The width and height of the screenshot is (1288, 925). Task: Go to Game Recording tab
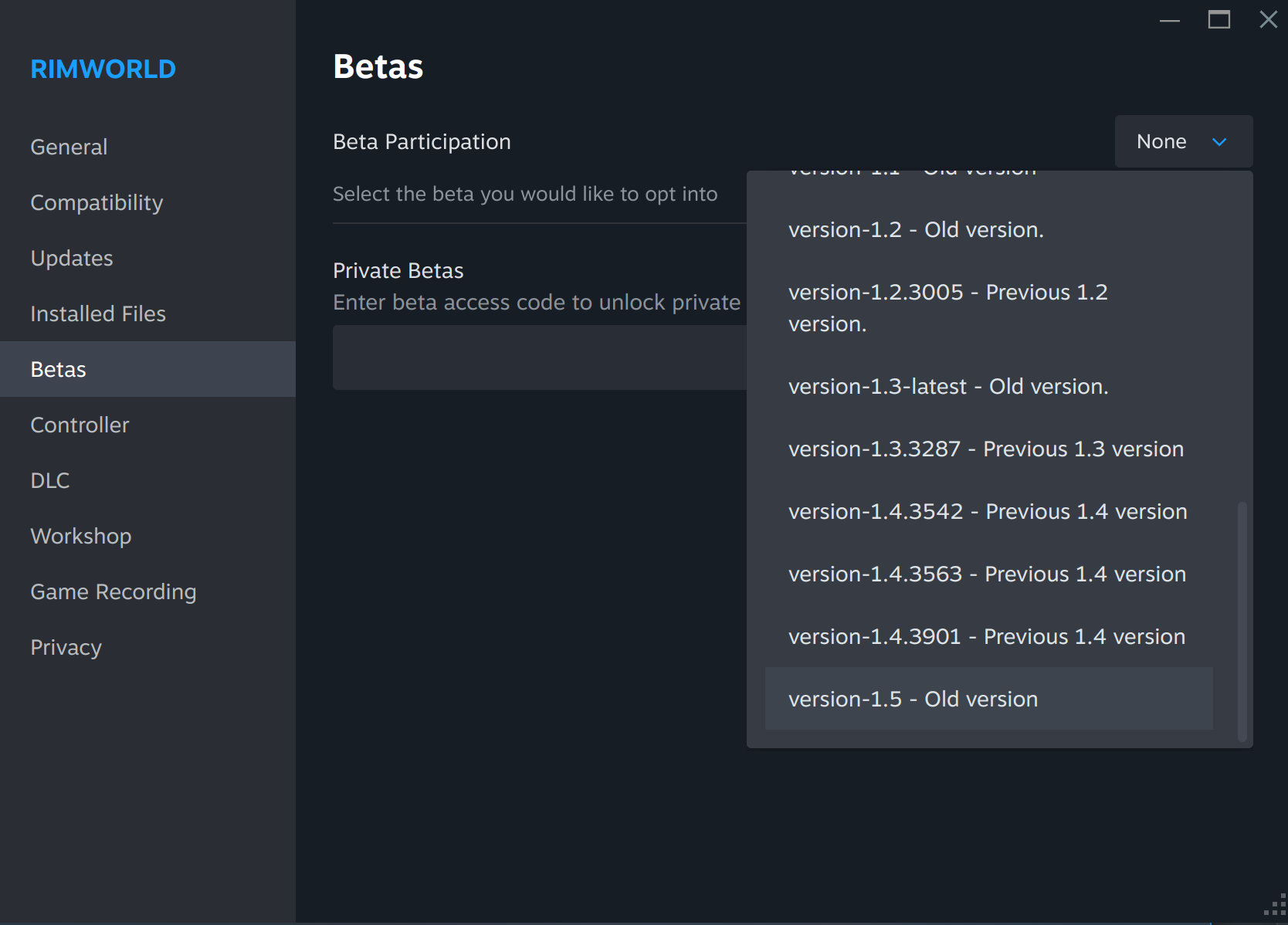click(x=147, y=591)
